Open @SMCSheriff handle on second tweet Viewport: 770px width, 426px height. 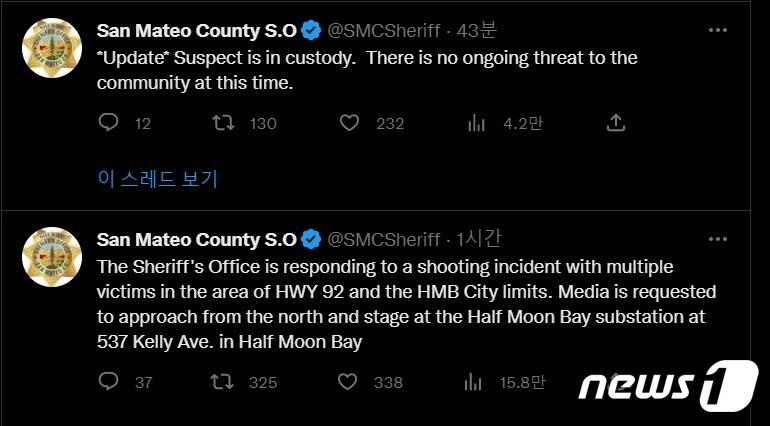coord(384,239)
